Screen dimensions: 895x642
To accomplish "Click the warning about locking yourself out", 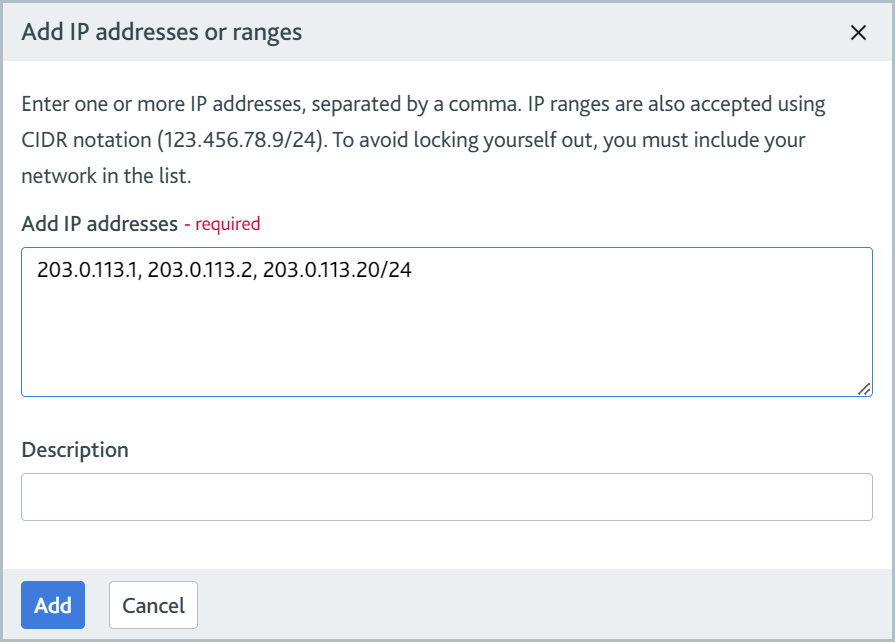I will tap(560, 139).
